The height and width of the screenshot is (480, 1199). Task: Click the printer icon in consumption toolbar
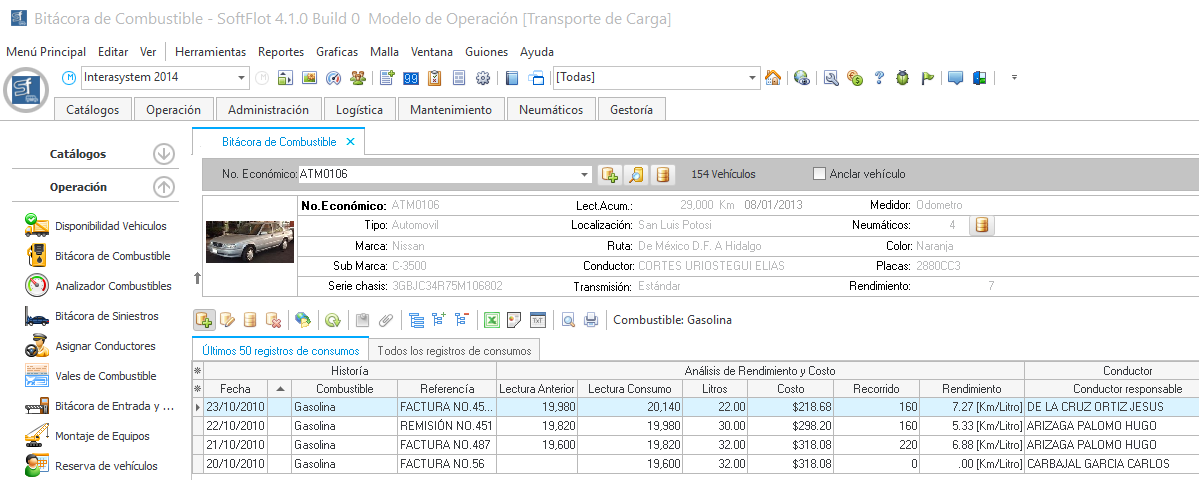click(591, 320)
